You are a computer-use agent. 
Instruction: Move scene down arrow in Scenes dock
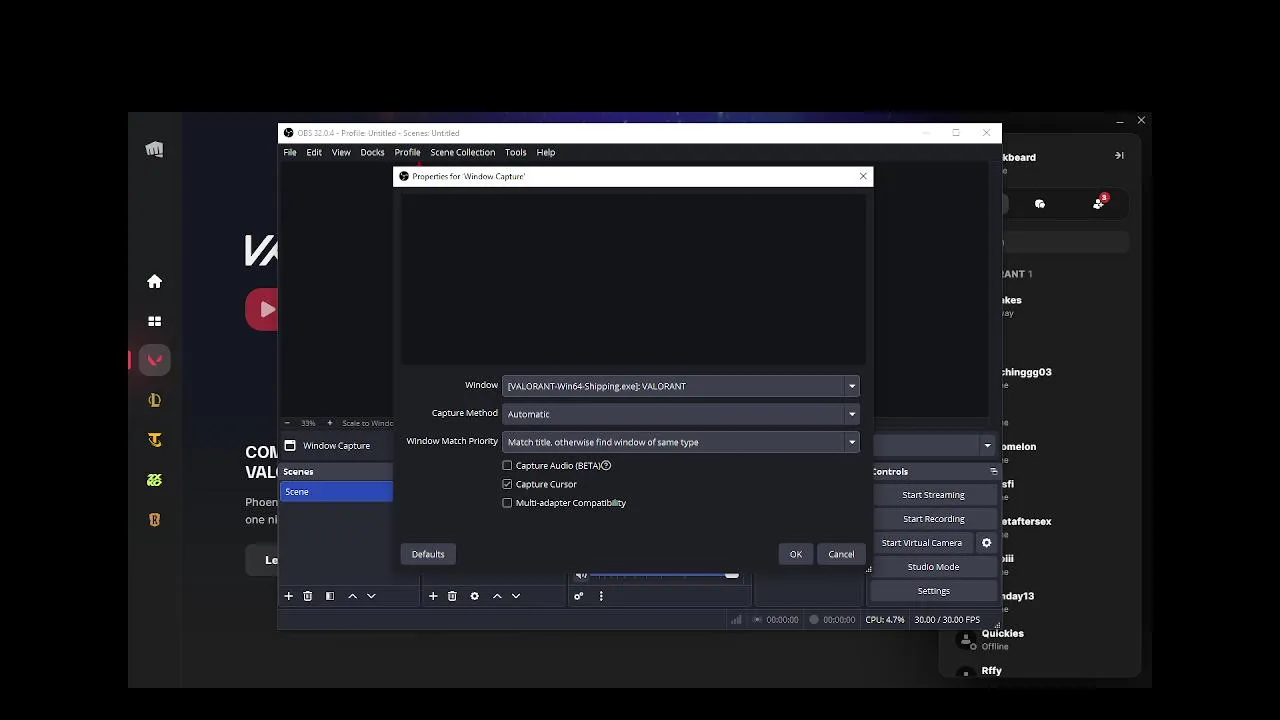(x=371, y=596)
